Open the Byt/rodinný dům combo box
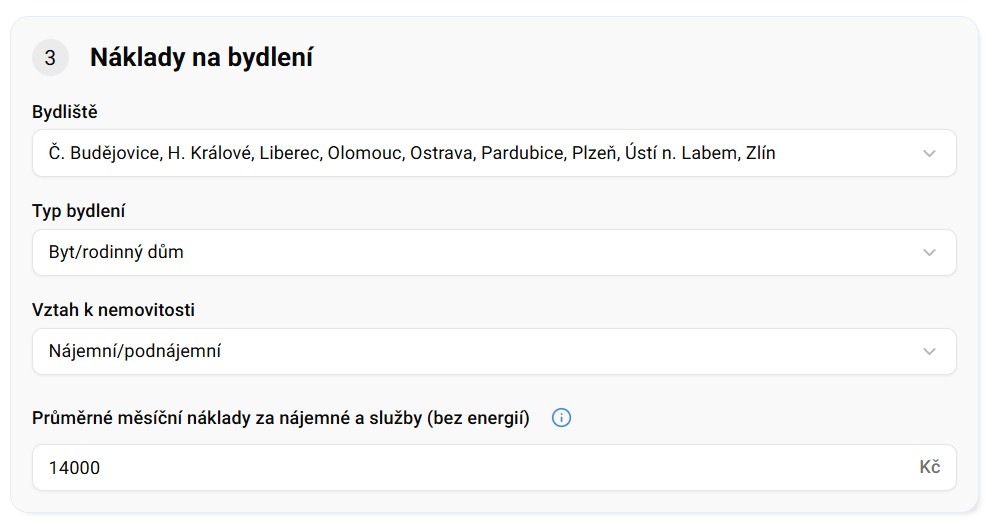The width and height of the screenshot is (1003, 525). [x=480, y=253]
